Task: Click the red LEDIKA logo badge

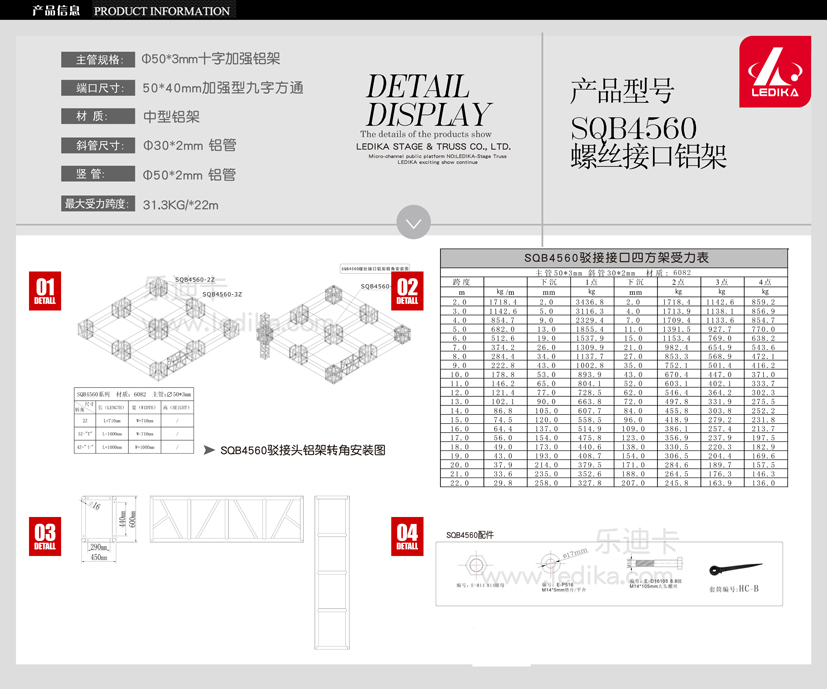Action: click(x=775, y=72)
